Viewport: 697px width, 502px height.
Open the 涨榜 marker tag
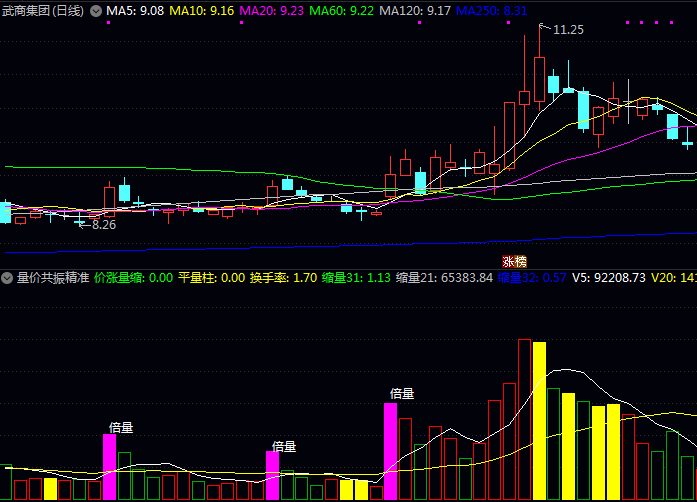click(x=514, y=261)
